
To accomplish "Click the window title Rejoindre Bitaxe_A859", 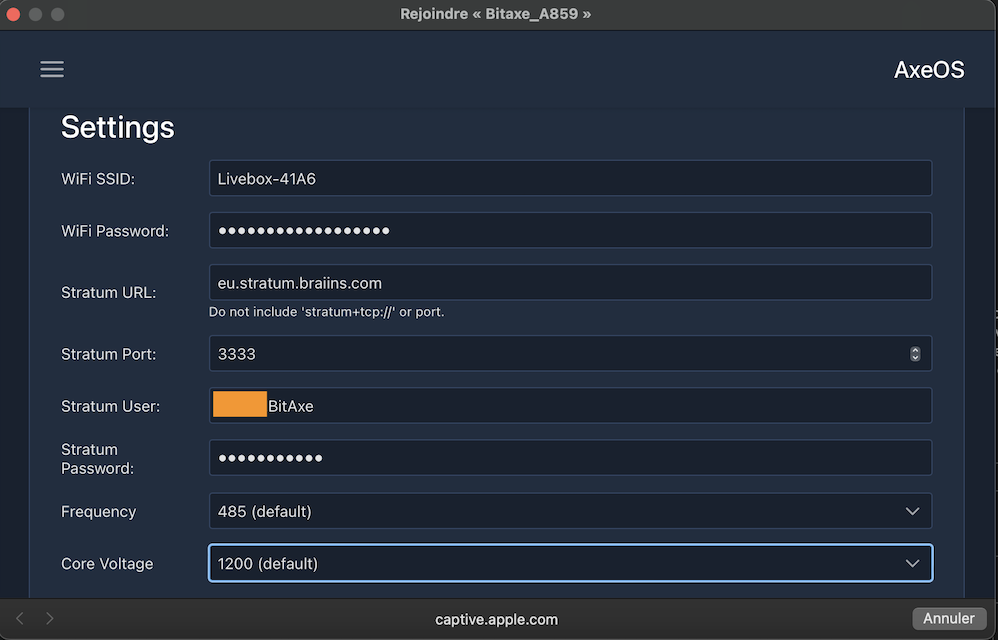I will (497, 15).
